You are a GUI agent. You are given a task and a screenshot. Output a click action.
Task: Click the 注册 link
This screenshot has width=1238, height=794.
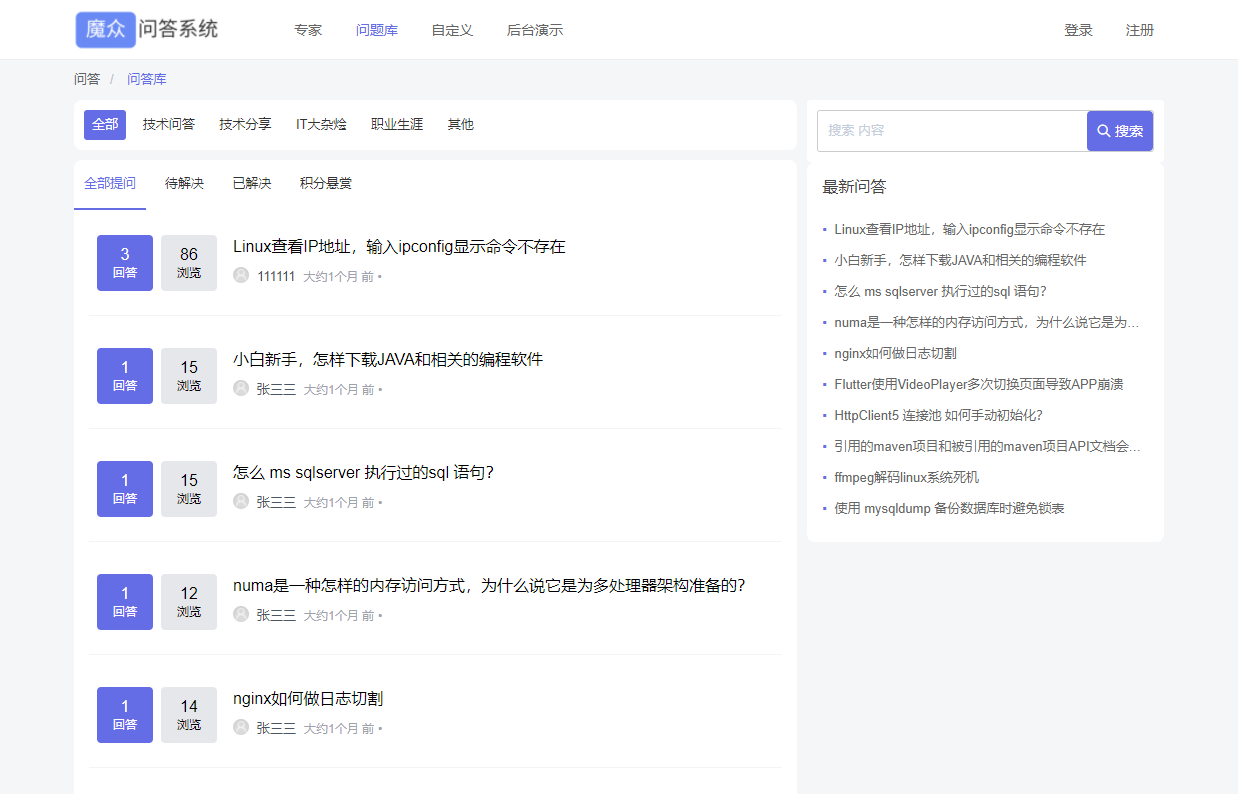point(1140,30)
